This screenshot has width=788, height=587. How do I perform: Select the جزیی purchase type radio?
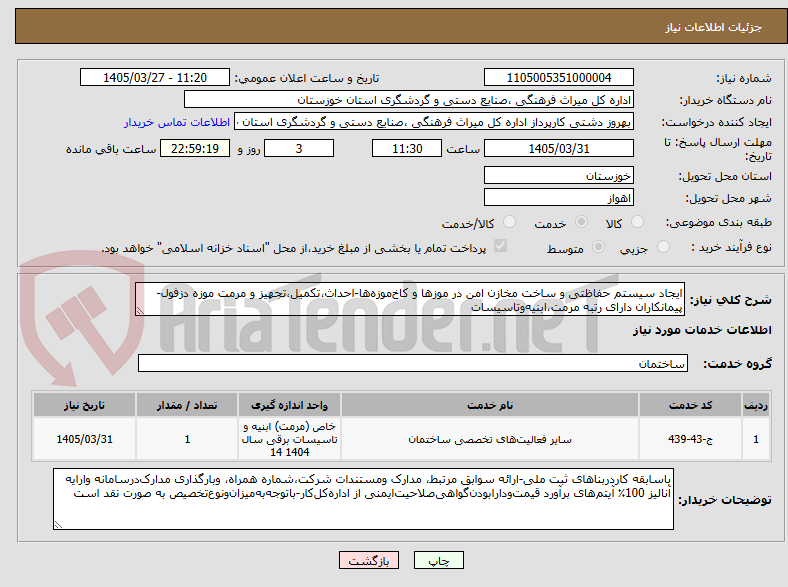click(x=663, y=247)
